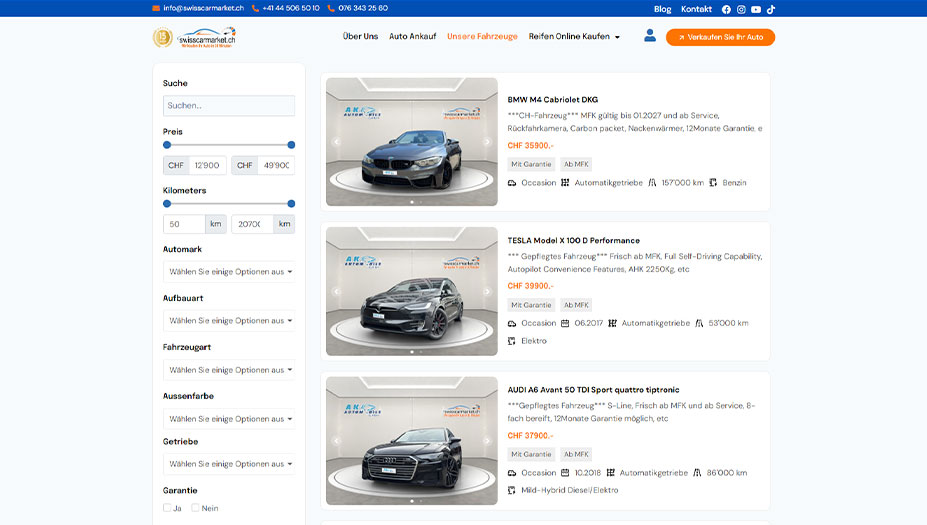Click fuel icon beside Elektro
927x525 pixels.
[x=512, y=341]
